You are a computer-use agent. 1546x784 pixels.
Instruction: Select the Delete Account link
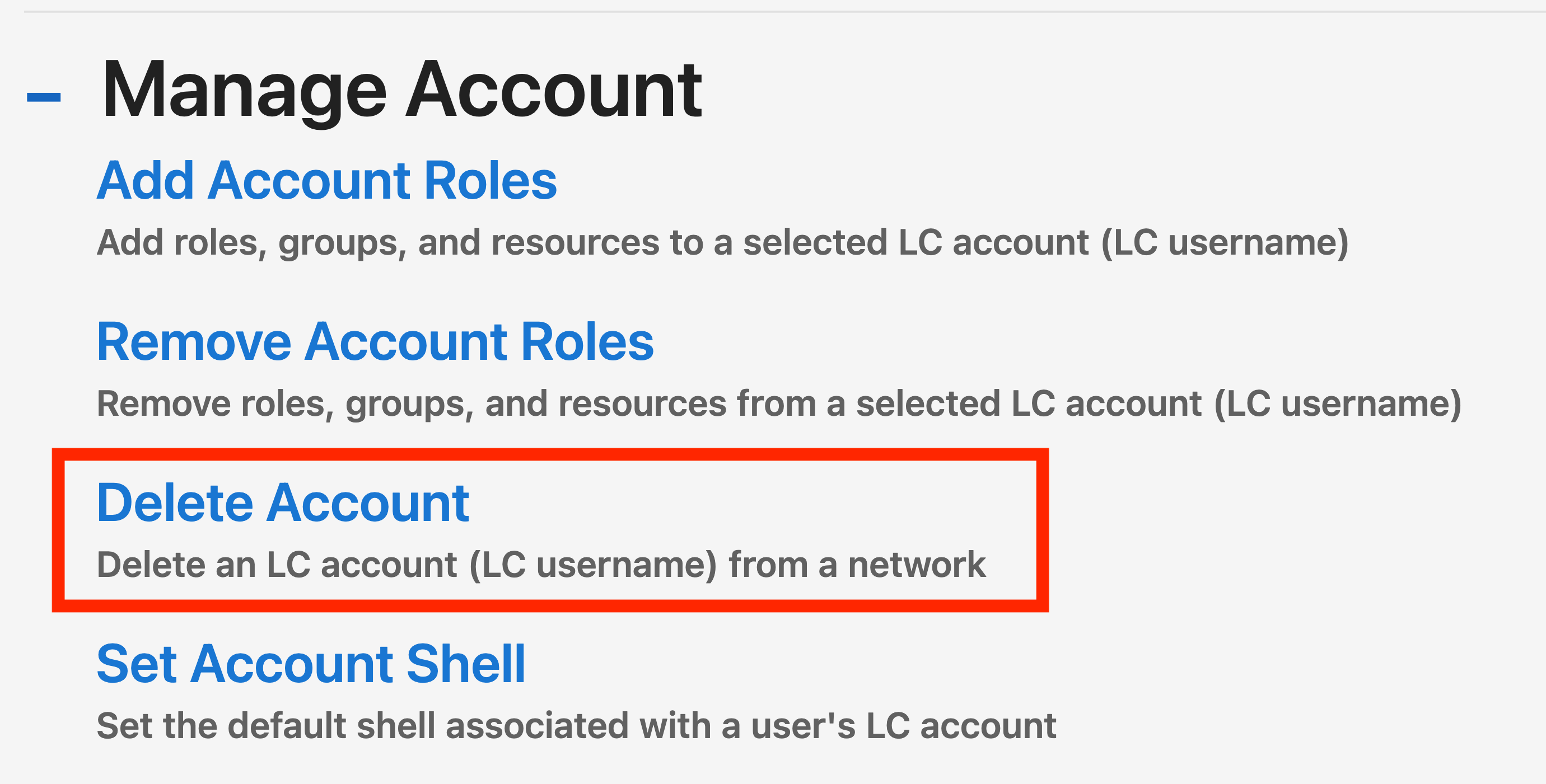coord(283,503)
